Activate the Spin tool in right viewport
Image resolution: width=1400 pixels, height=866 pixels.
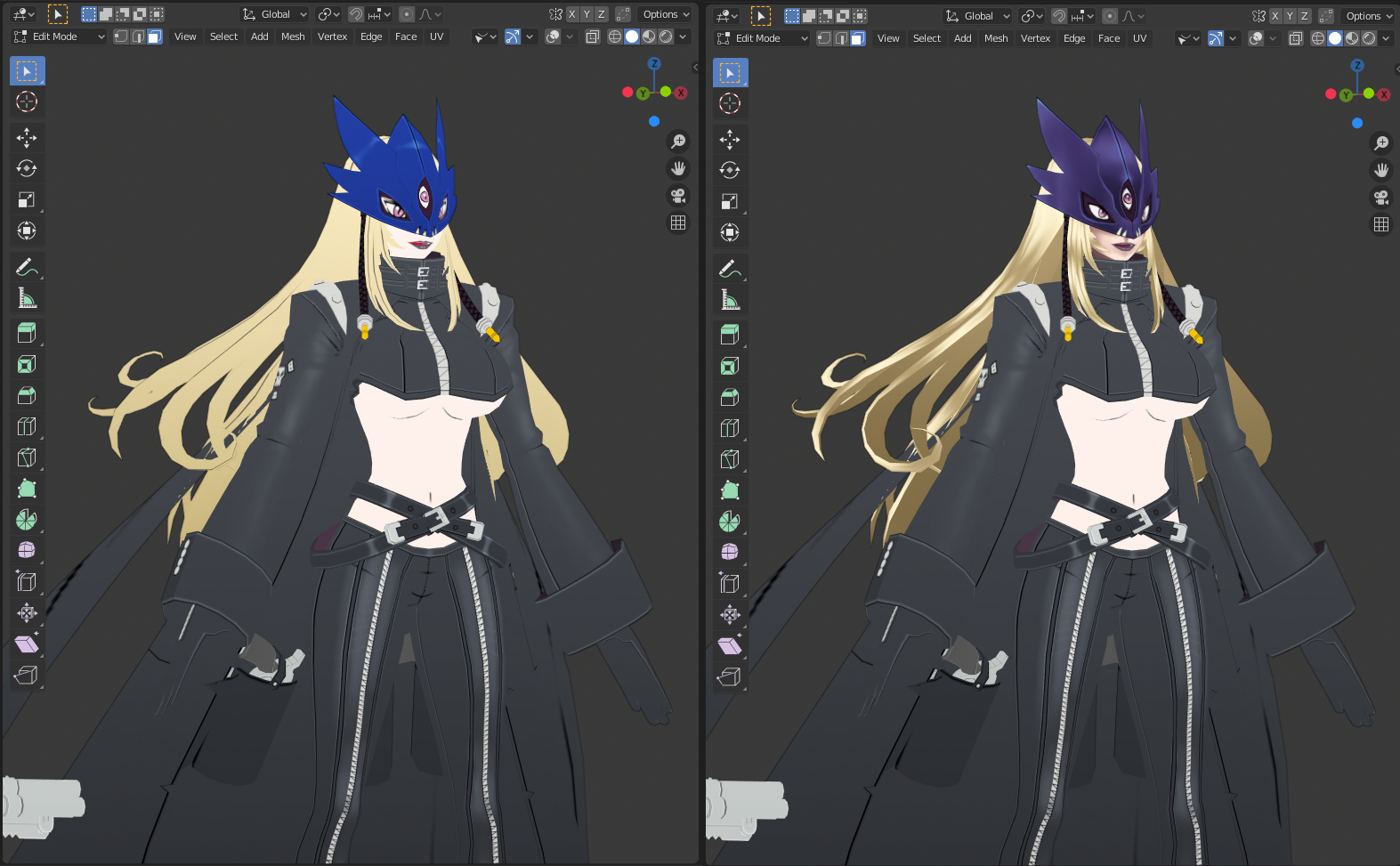click(730, 522)
